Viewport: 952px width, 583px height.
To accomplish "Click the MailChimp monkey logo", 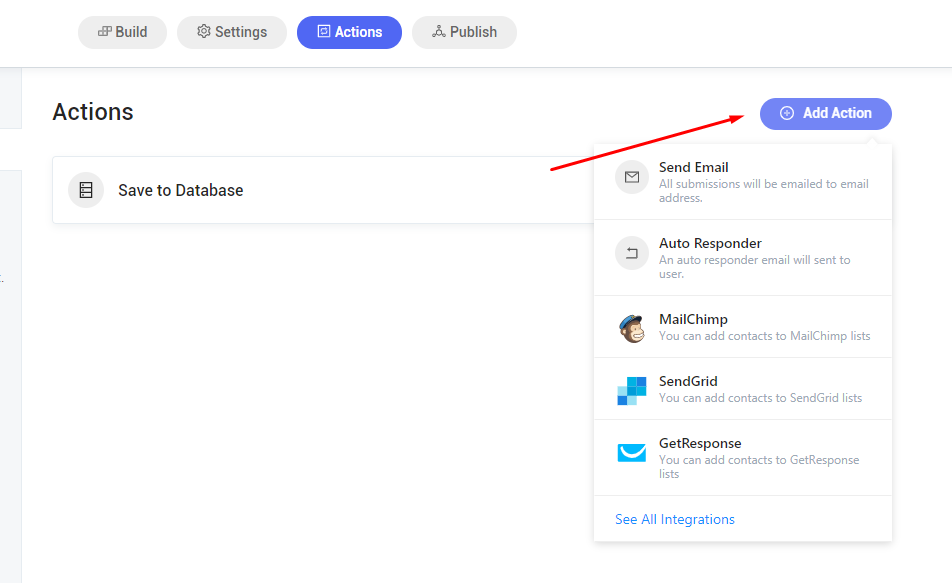I will tap(632, 329).
